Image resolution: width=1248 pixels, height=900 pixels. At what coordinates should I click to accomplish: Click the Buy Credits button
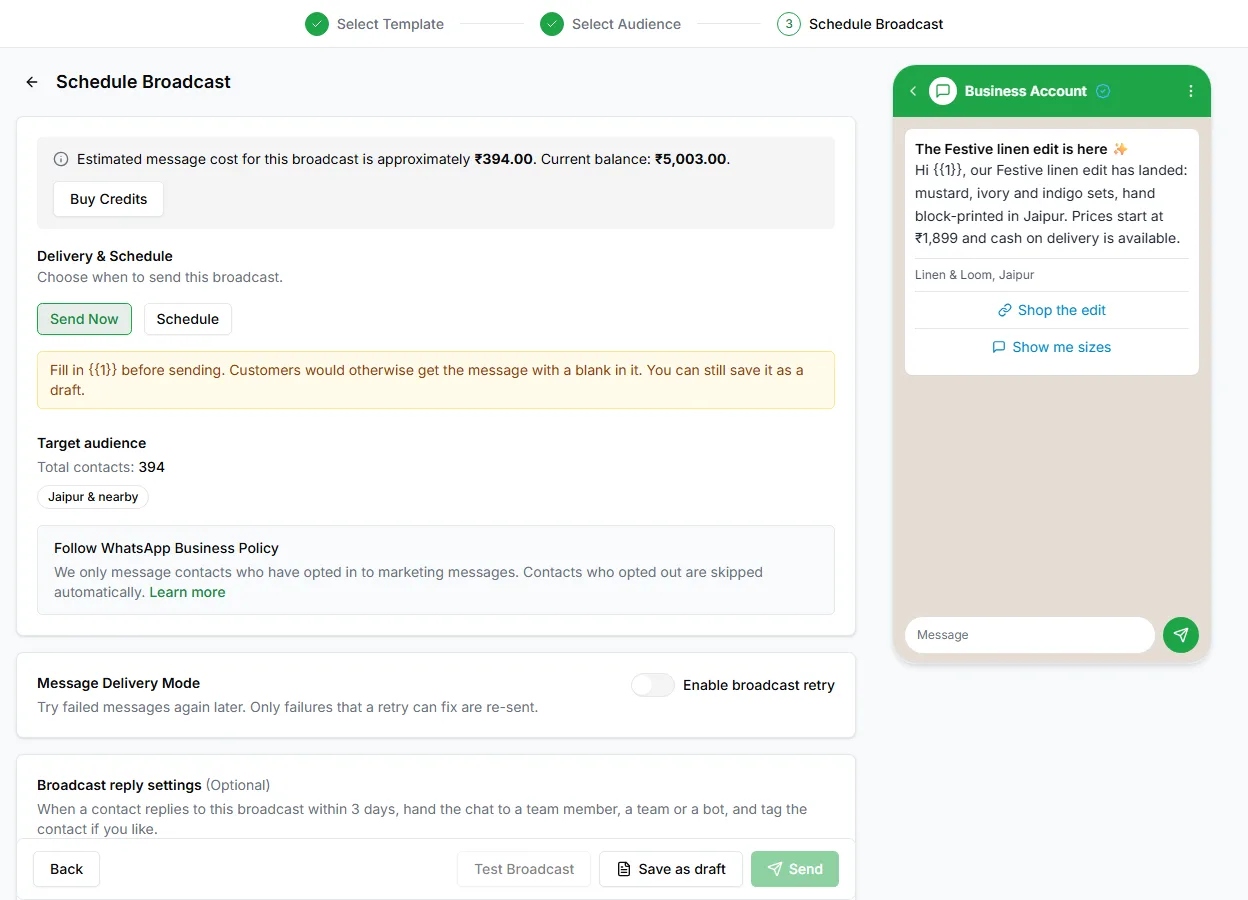(x=109, y=199)
